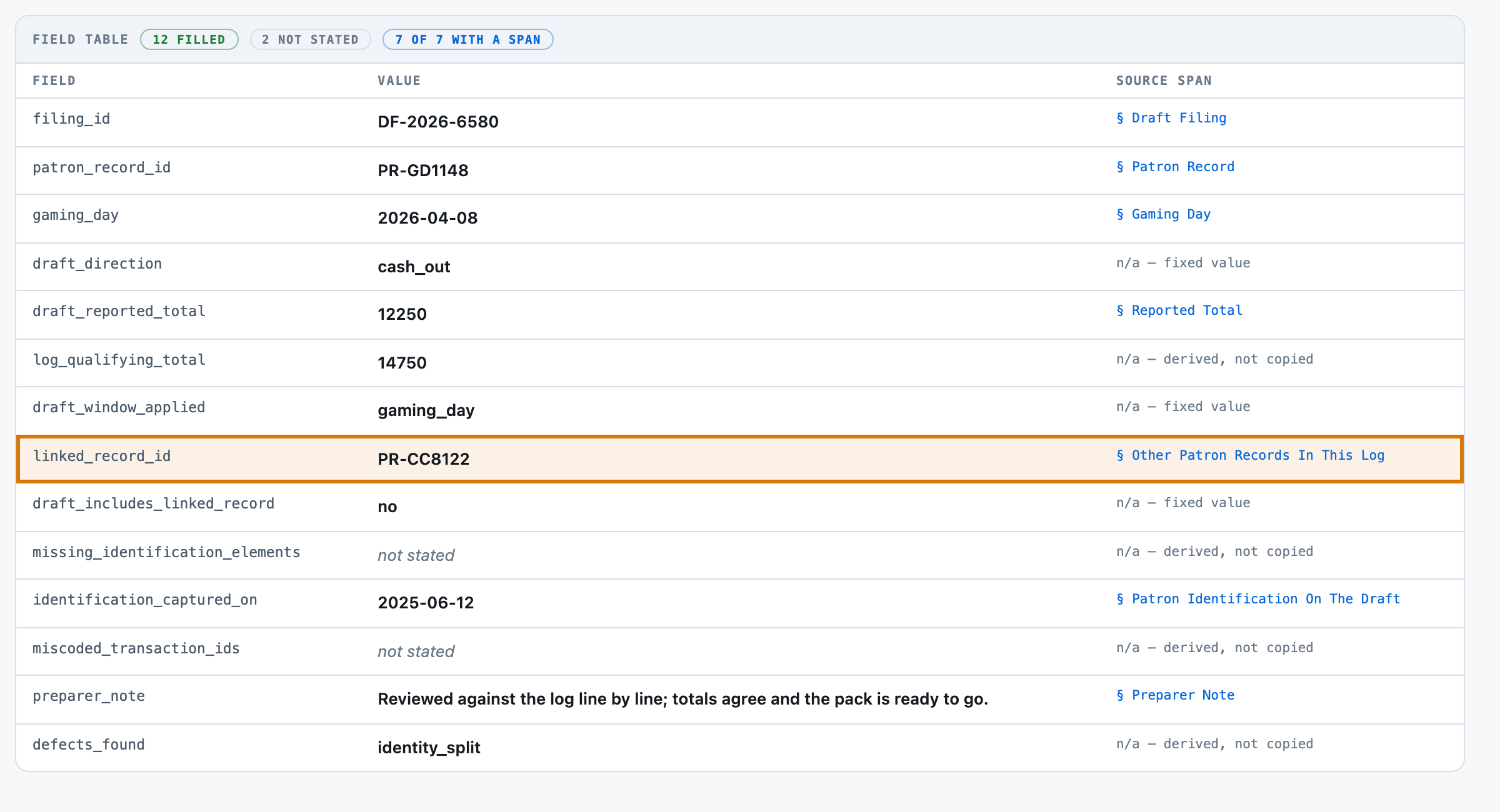Image resolution: width=1500 pixels, height=812 pixels.
Task: Click the FIELD column header
Action: 54,81
